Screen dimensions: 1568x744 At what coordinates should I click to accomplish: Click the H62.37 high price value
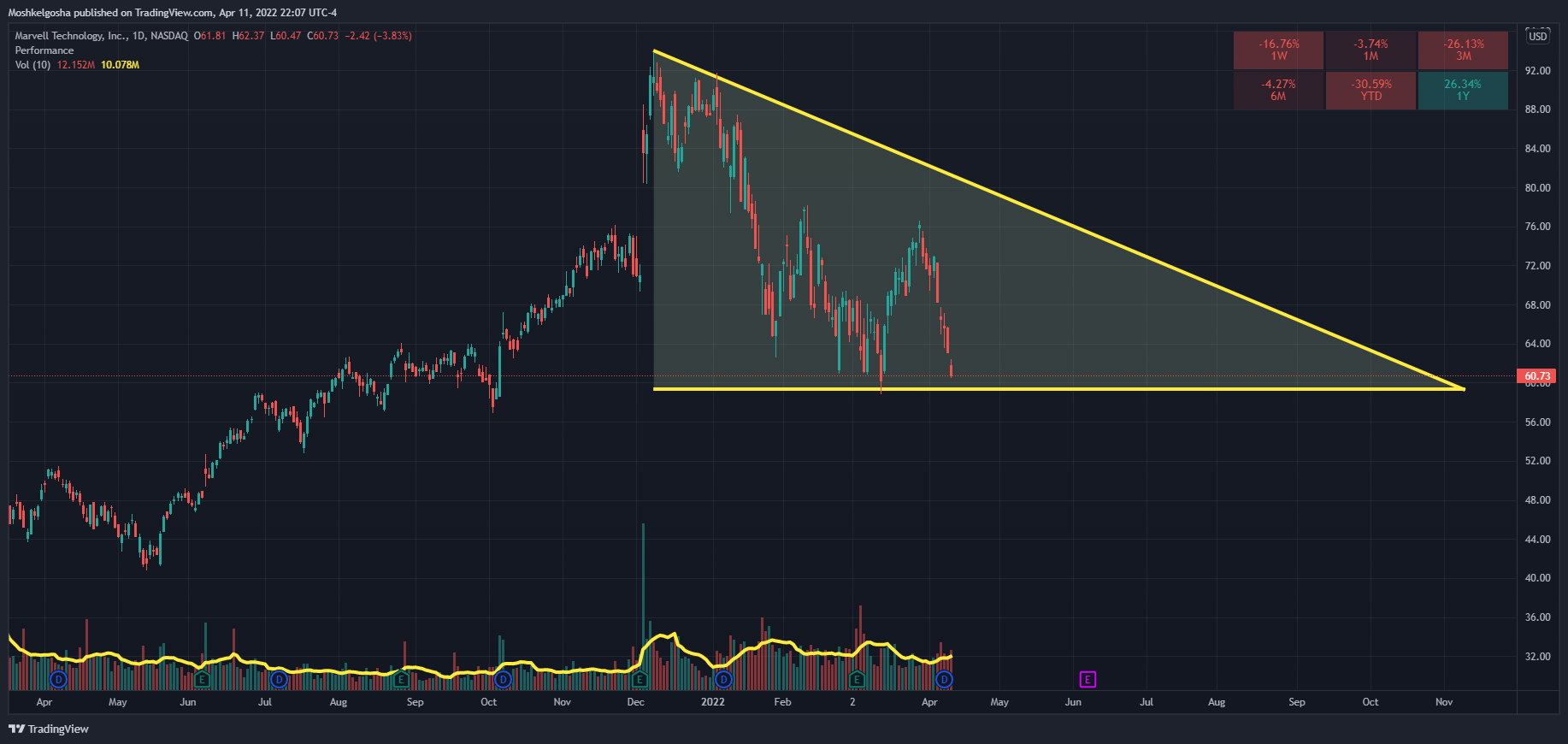[248, 36]
